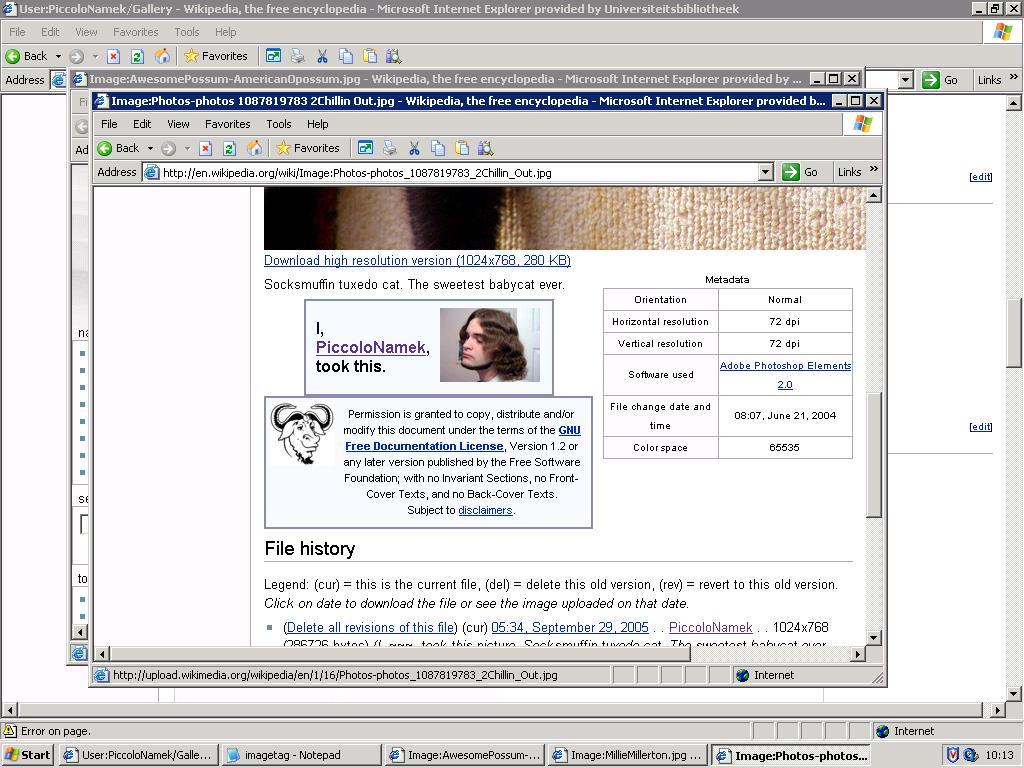Click the PiccoloNamek portrait thumbnail
1024x768 pixels.
[489, 345]
